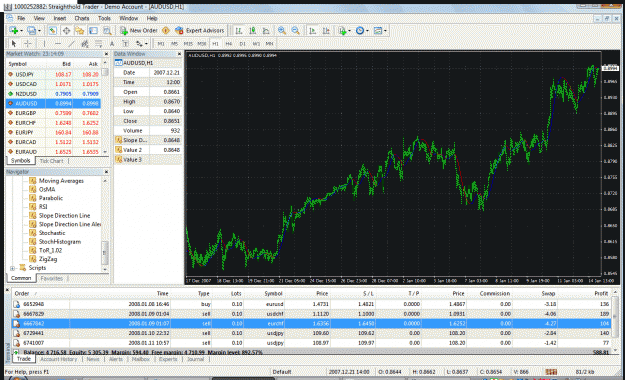625x380 pixels.
Task: Open the Charts menu
Action: click(82, 18)
